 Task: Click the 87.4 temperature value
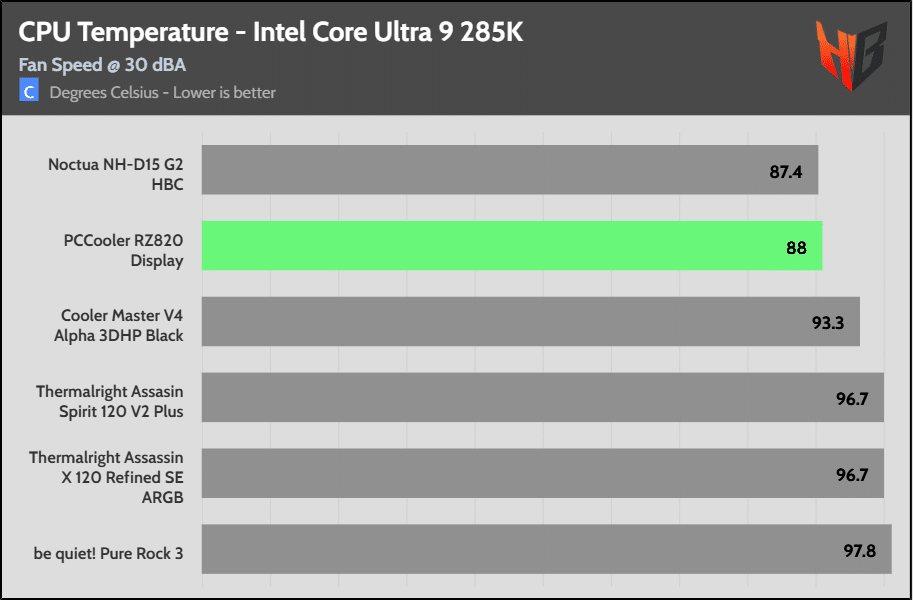coord(787,171)
